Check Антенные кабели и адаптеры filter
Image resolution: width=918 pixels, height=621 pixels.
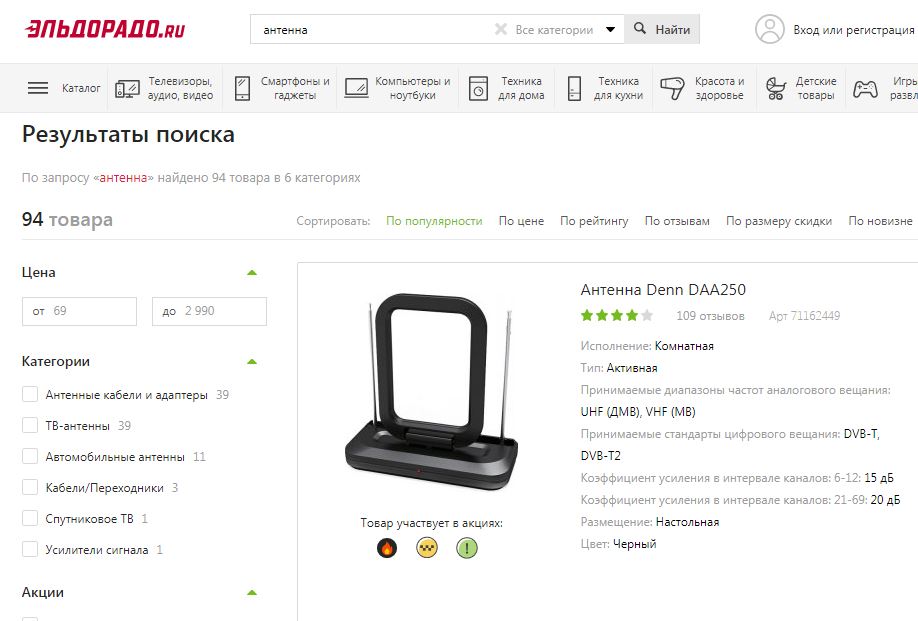(30, 394)
